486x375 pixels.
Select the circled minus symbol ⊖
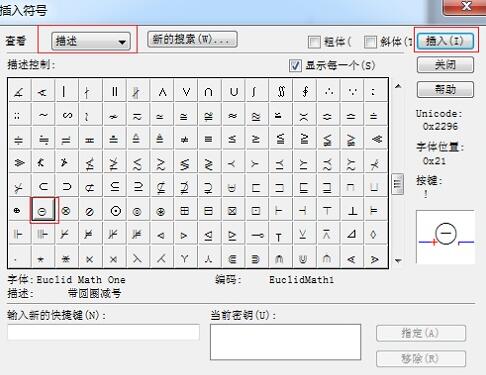tap(43, 210)
